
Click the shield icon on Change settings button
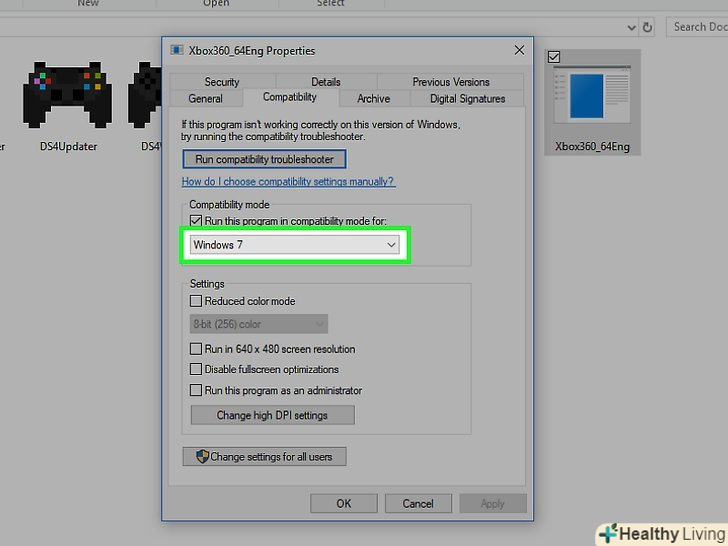point(202,456)
